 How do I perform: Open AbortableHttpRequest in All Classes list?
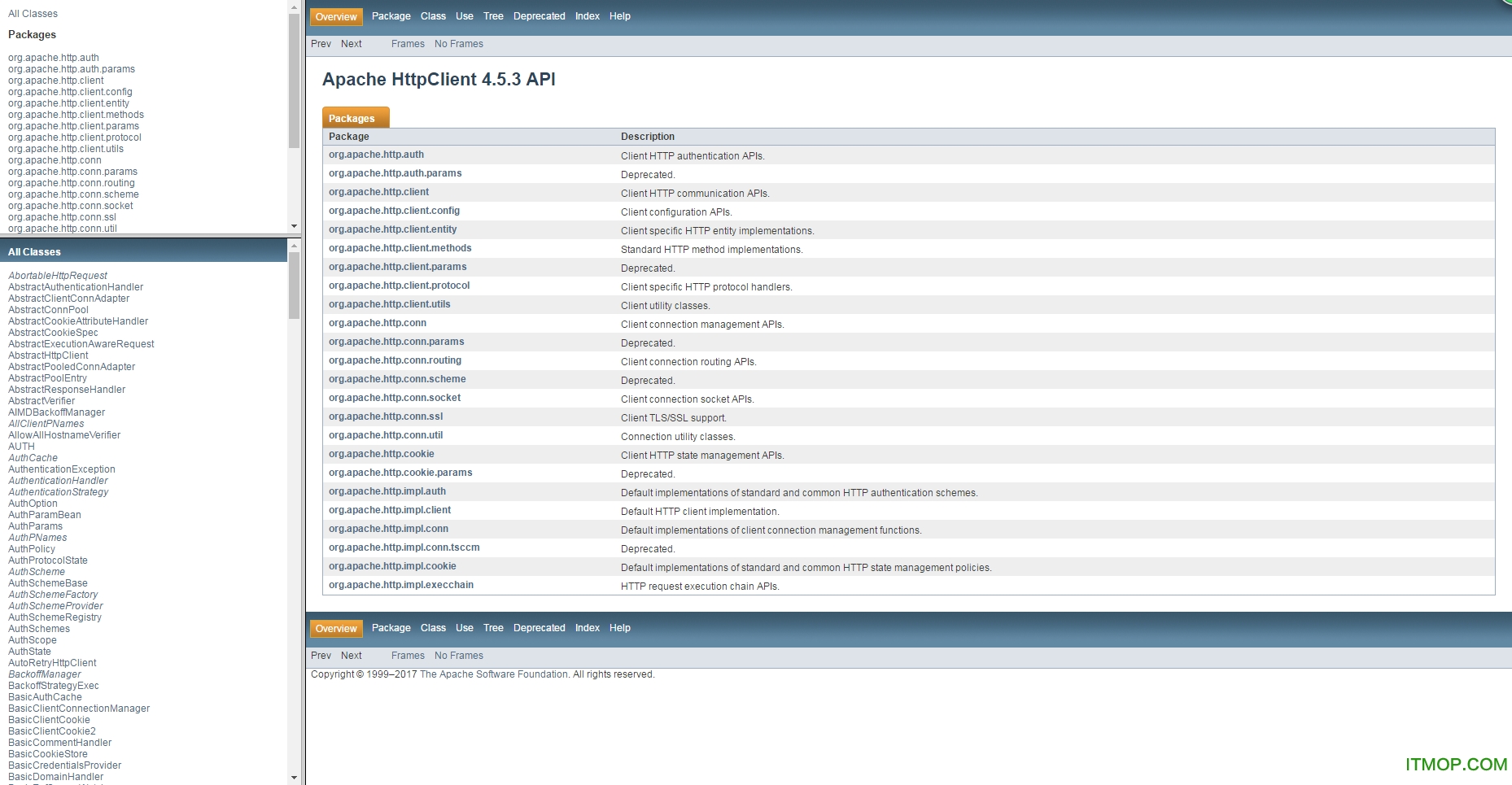tap(58, 276)
